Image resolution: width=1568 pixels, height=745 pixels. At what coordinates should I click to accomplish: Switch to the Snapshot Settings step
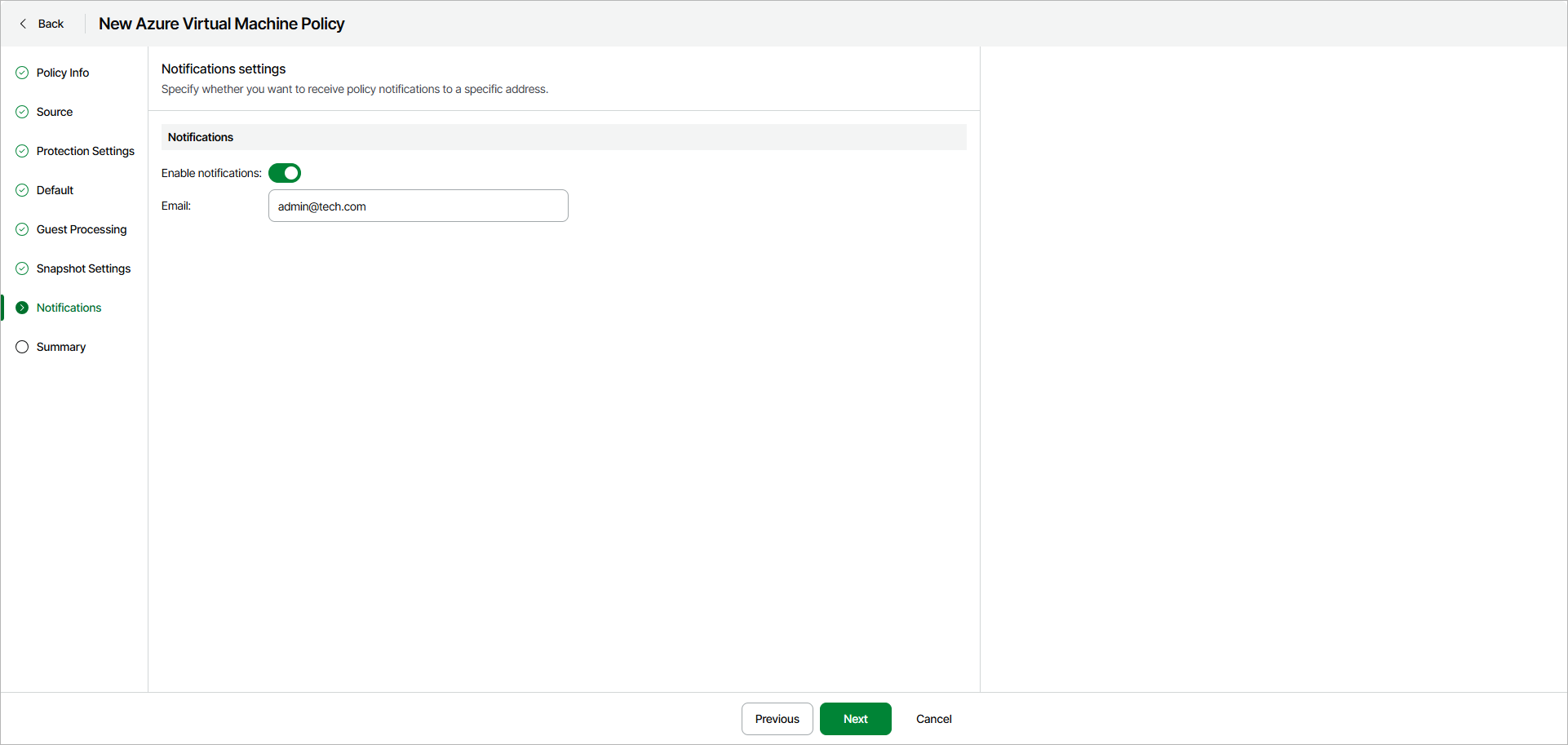coord(83,268)
